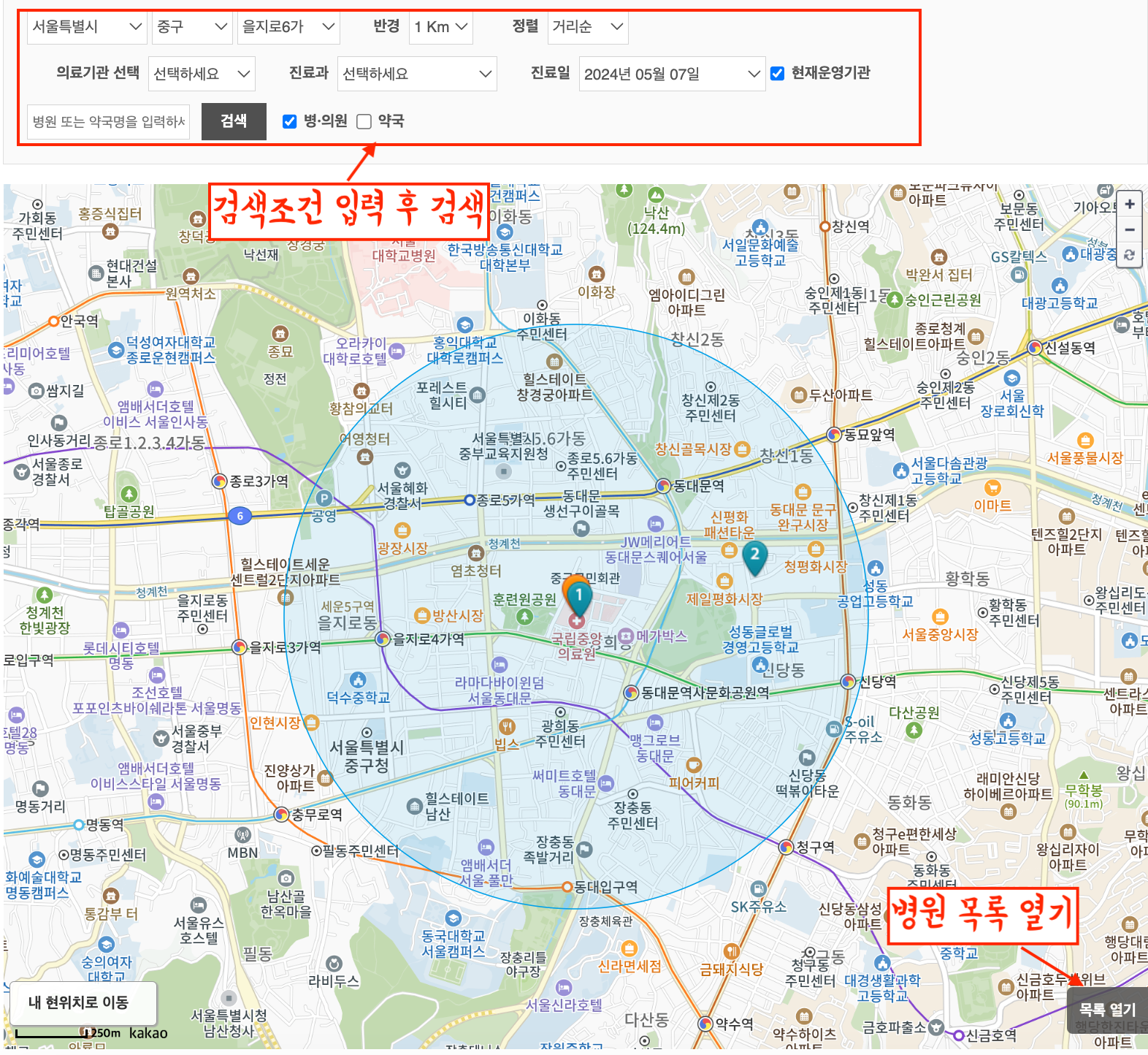Zoom out the map with minus button
The width and height of the screenshot is (1148, 1055).
[x=1130, y=229]
